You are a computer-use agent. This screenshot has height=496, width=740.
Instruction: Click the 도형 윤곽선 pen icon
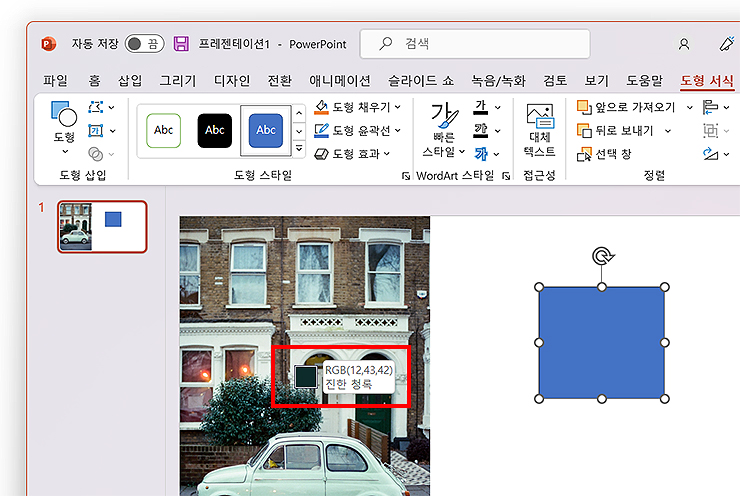(x=321, y=130)
